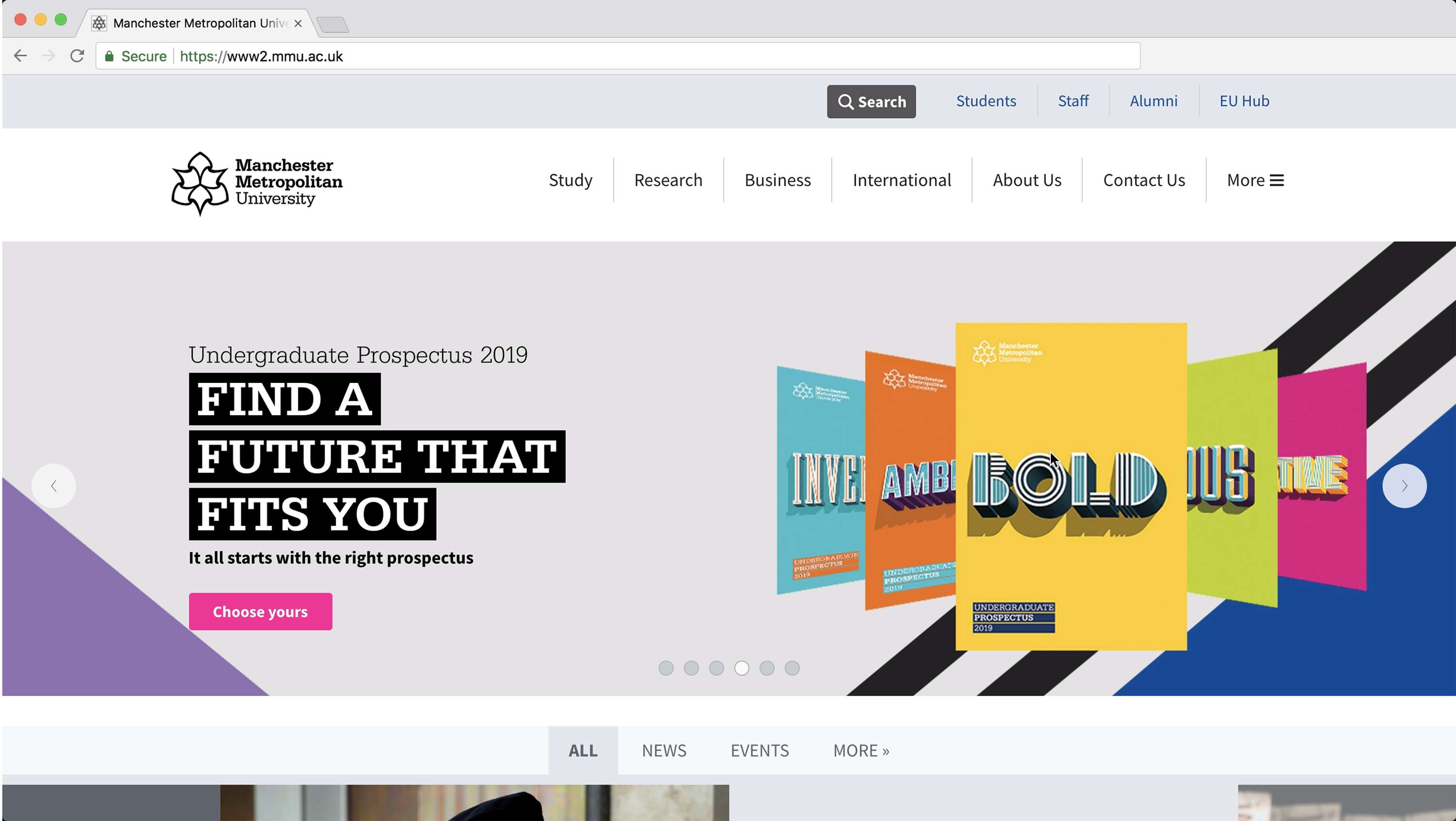Select the fifth carousel dot

coord(767,668)
